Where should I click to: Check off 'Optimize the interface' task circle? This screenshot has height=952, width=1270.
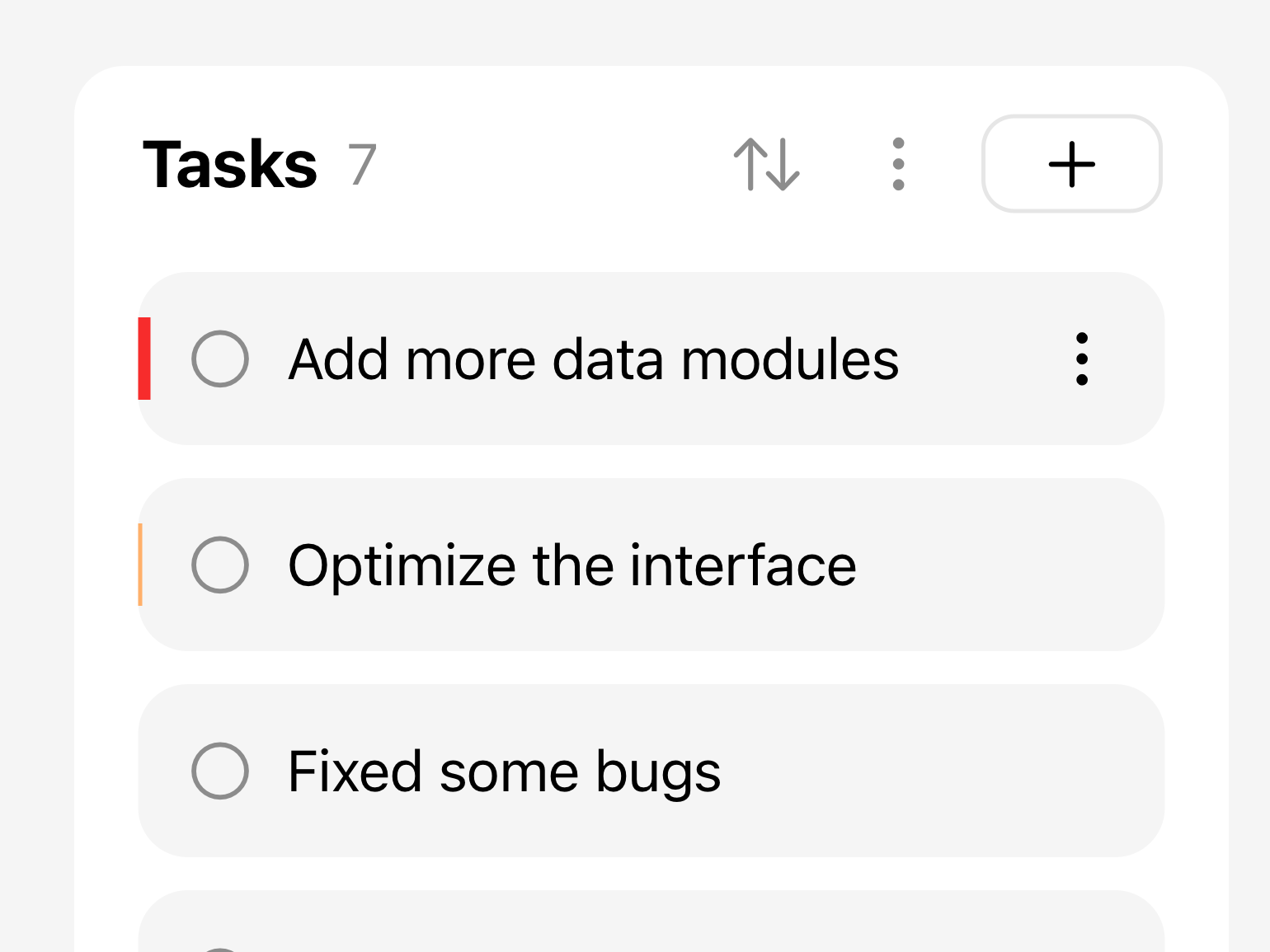click(x=220, y=565)
